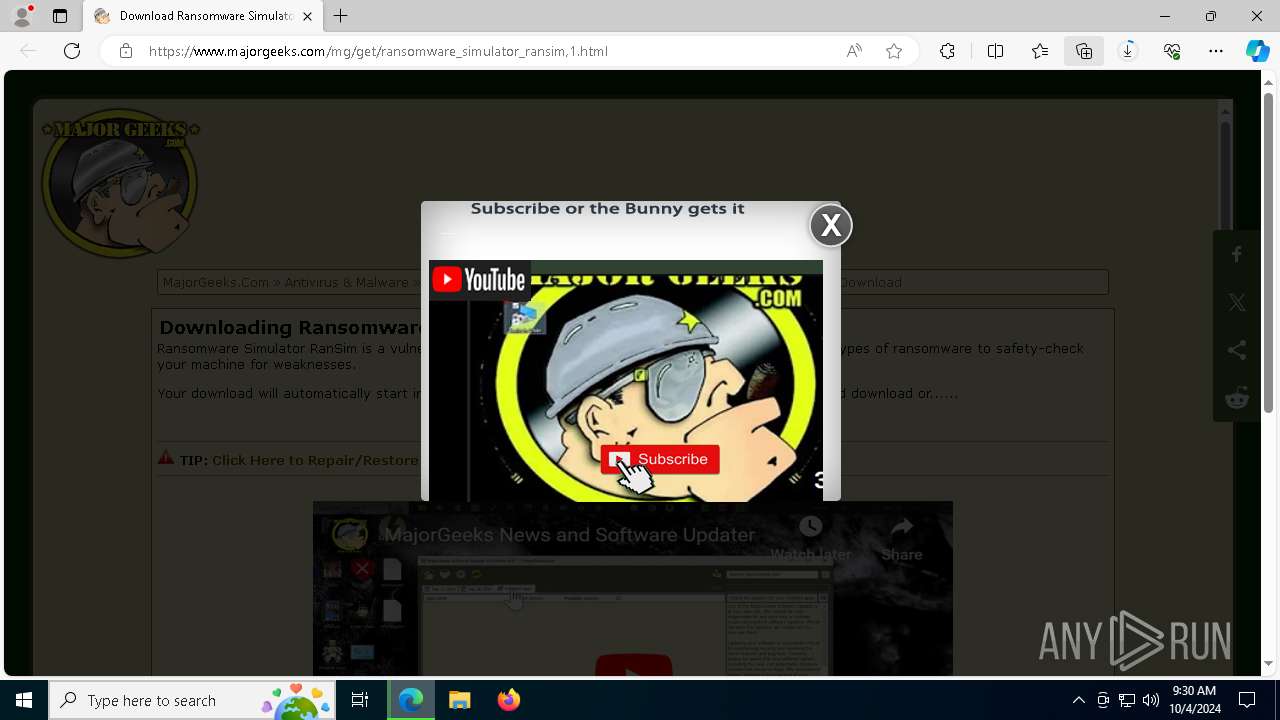Open Settings and more ellipsis menu
Image resolution: width=1280 pixels, height=720 pixels.
(x=1216, y=51)
